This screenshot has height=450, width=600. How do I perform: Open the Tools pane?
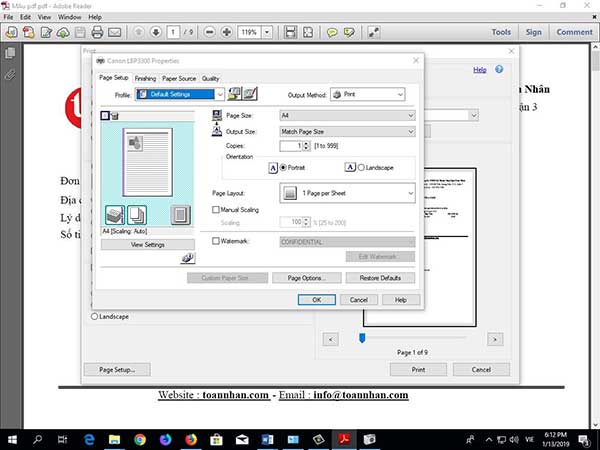pos(501,32)
